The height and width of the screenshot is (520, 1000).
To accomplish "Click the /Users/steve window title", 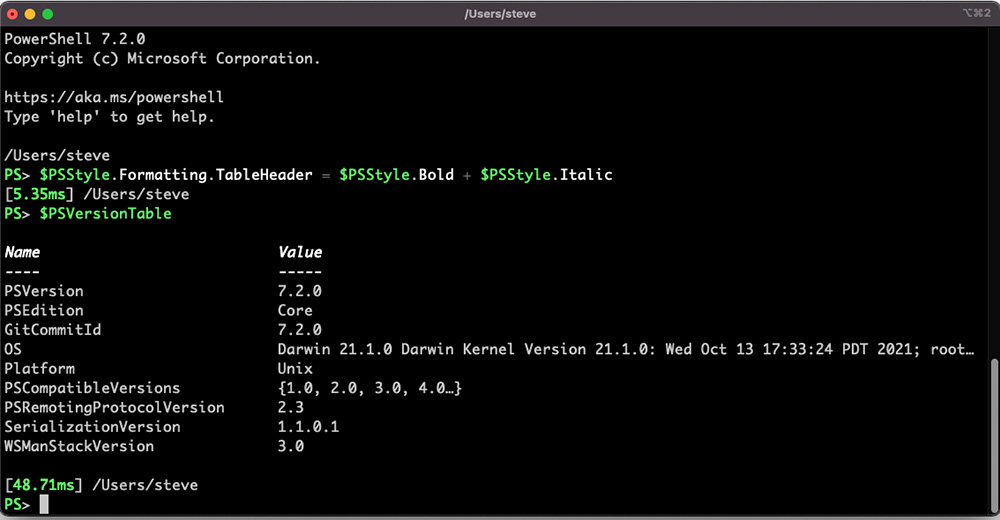I will [x=500, y=13].
